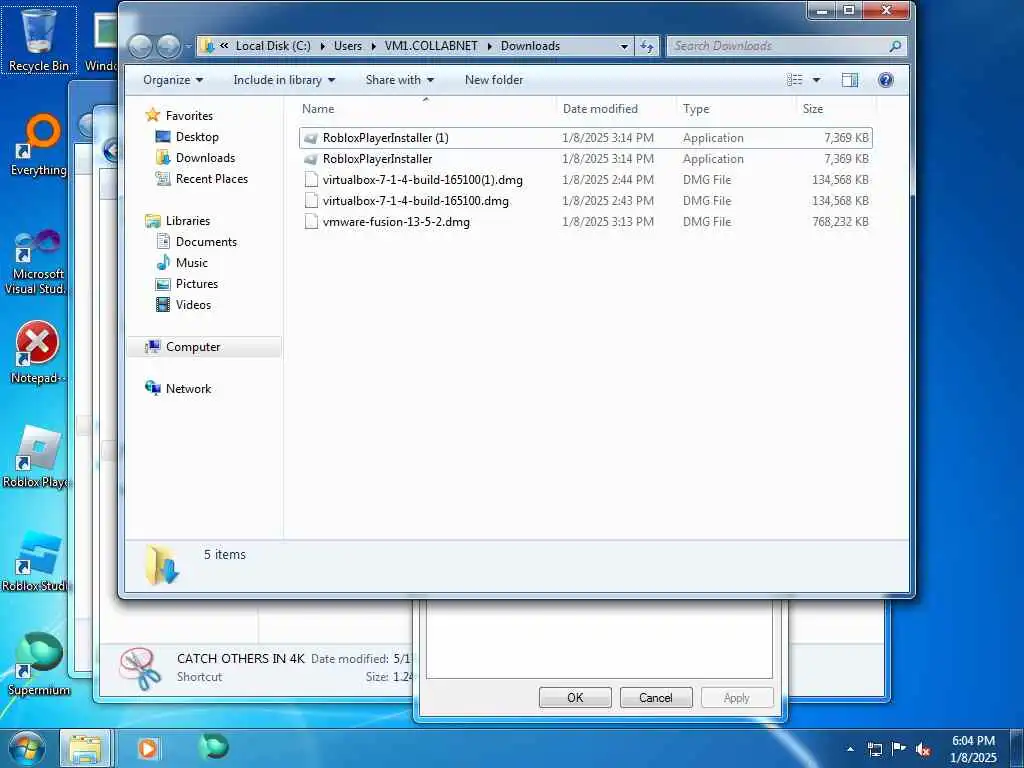1024x768 pixels.
Task: Open the Music library
Action: tap(191, 263)
